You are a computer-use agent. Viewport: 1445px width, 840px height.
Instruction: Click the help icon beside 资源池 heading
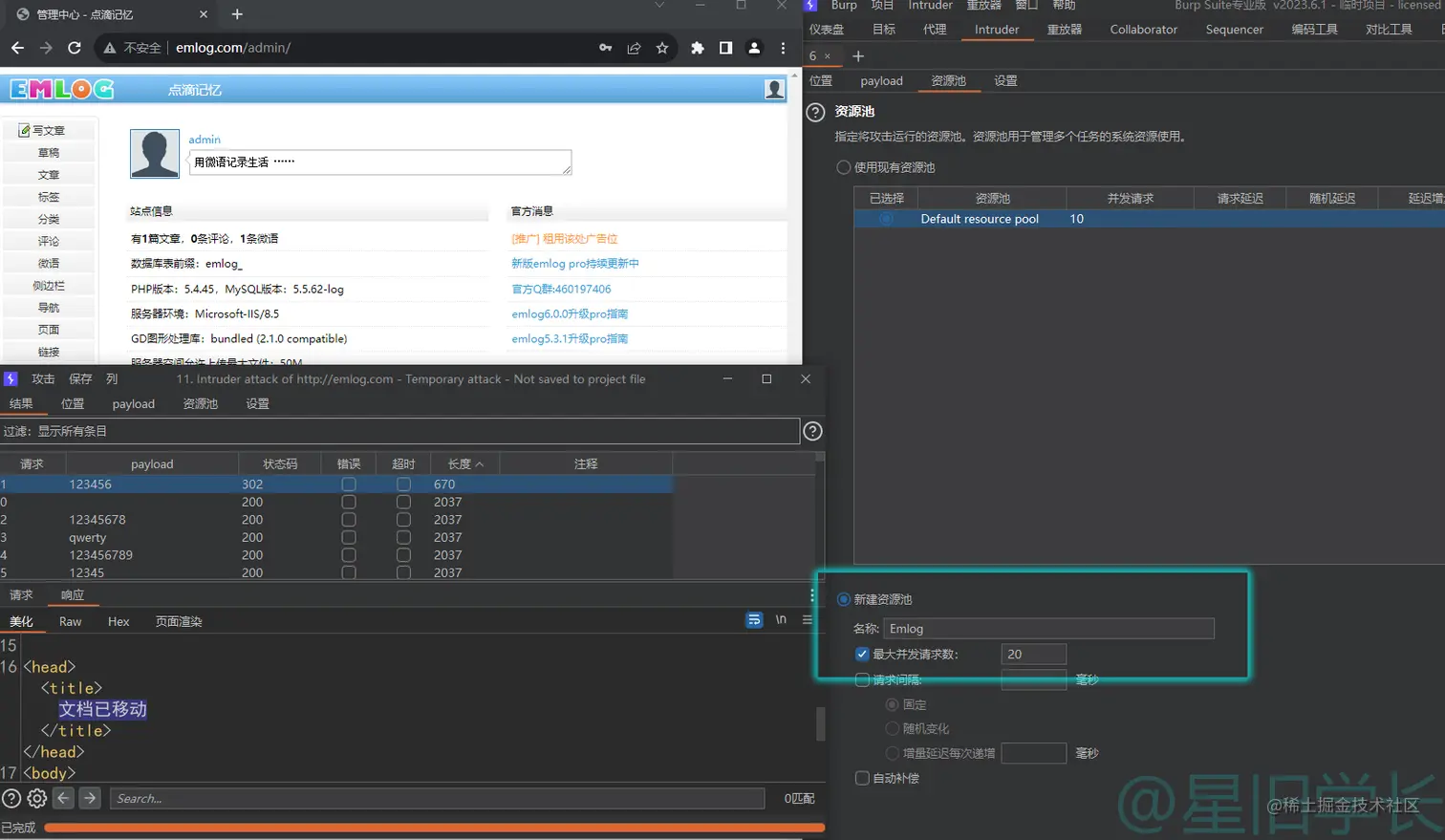pyautogui.click(x=815, y=112)
